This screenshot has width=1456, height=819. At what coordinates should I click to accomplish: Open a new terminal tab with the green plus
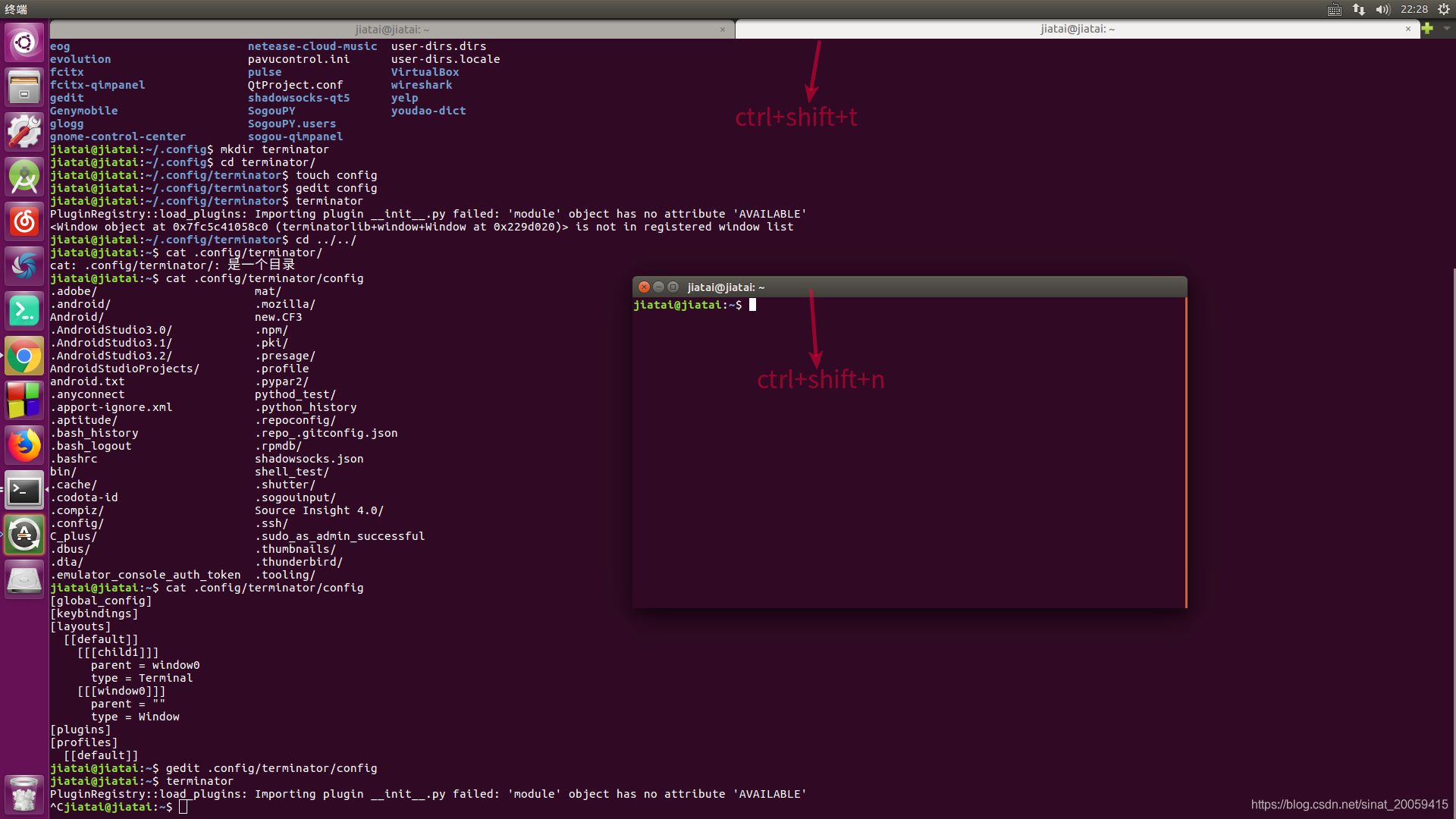(x=1428, y=29)
